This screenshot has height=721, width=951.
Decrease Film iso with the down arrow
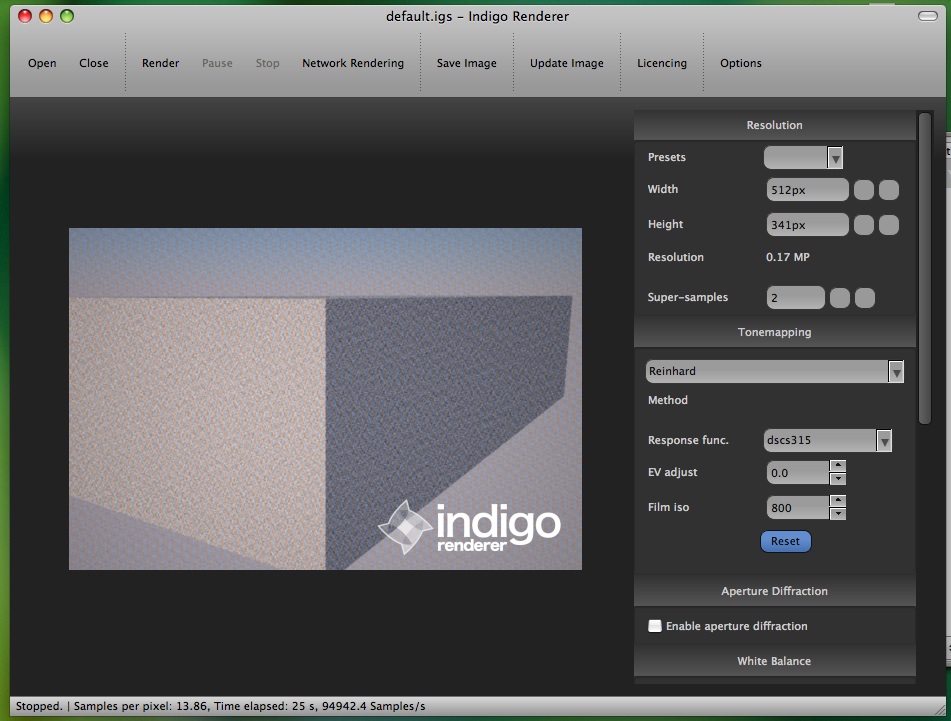[838, 514]
